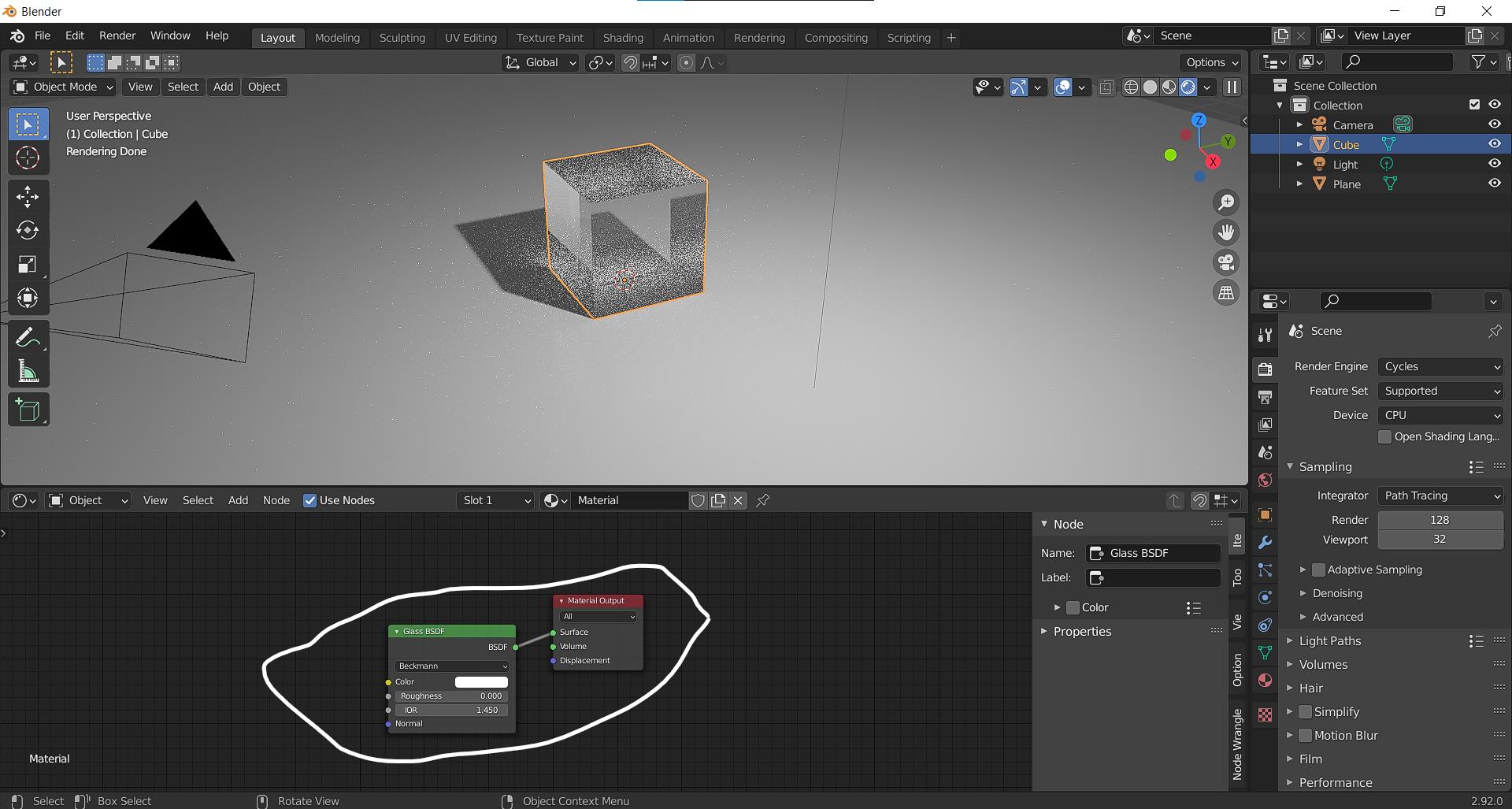Click the Glass BSDF color swatch
The height and width of the screenshot is (809, 1512).
[x=481, y=681]
